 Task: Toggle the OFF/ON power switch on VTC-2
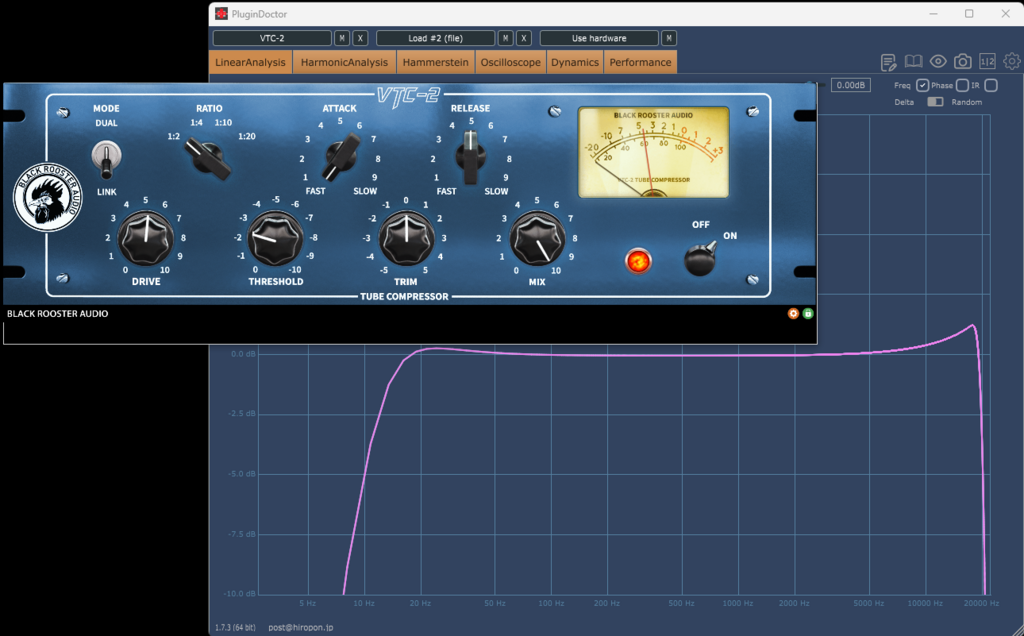(x=701, y=259)
